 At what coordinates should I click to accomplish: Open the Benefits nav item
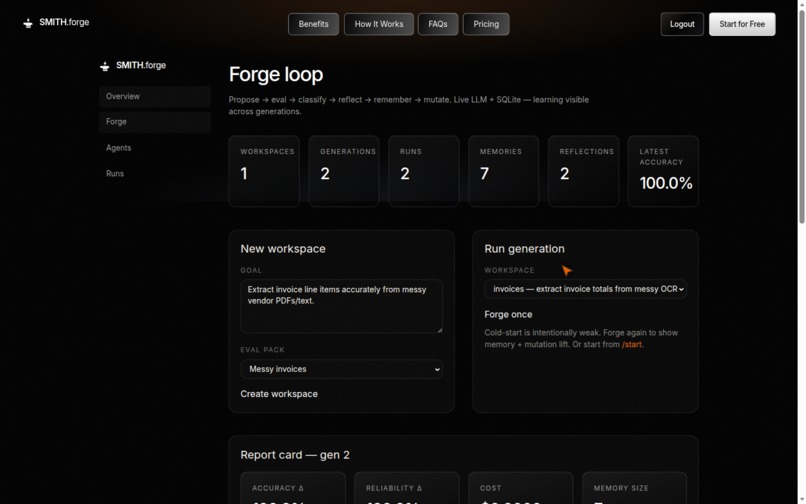tap(314, 24)
